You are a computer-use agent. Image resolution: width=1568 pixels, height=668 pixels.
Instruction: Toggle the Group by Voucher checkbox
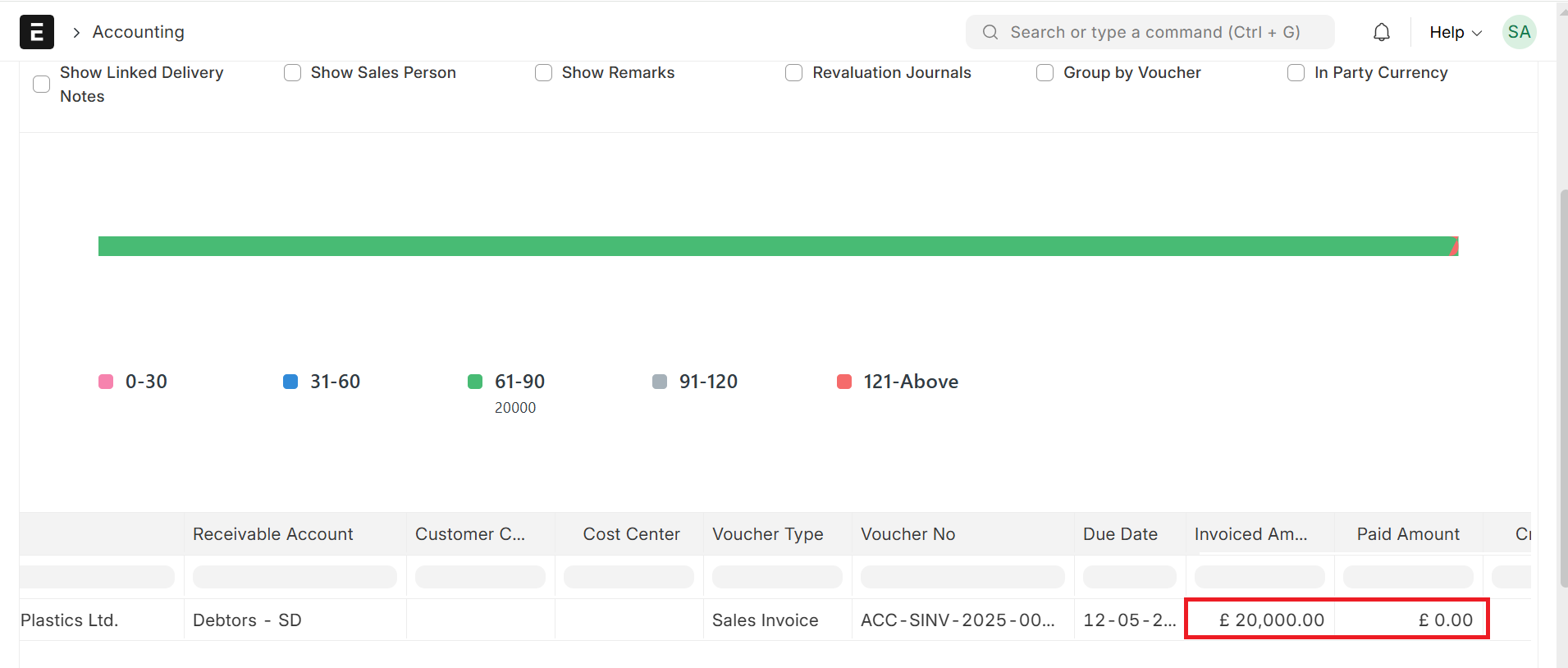[1045, 73]
